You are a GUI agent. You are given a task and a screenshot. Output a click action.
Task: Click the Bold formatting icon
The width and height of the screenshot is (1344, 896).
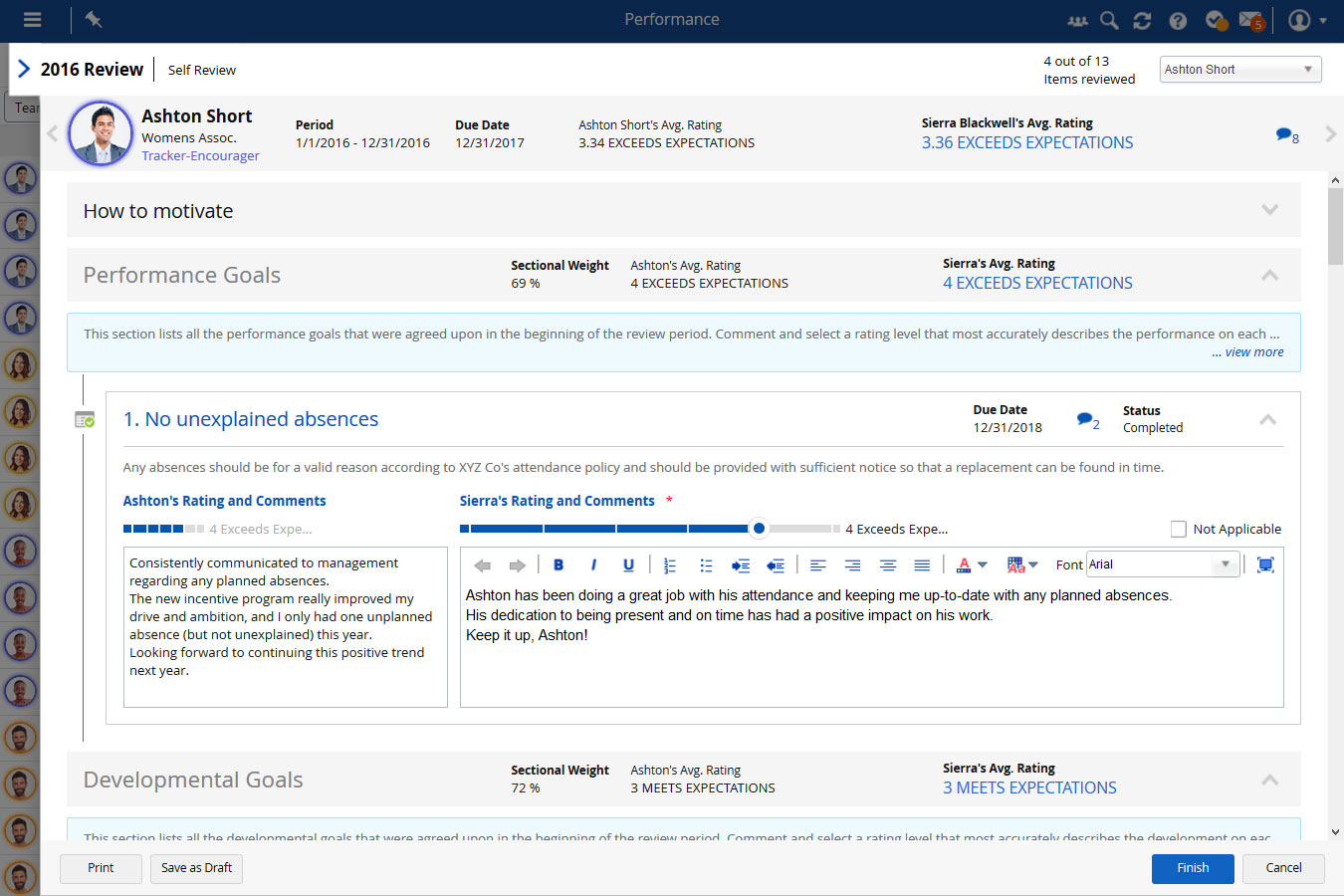[x=559, y=565]
